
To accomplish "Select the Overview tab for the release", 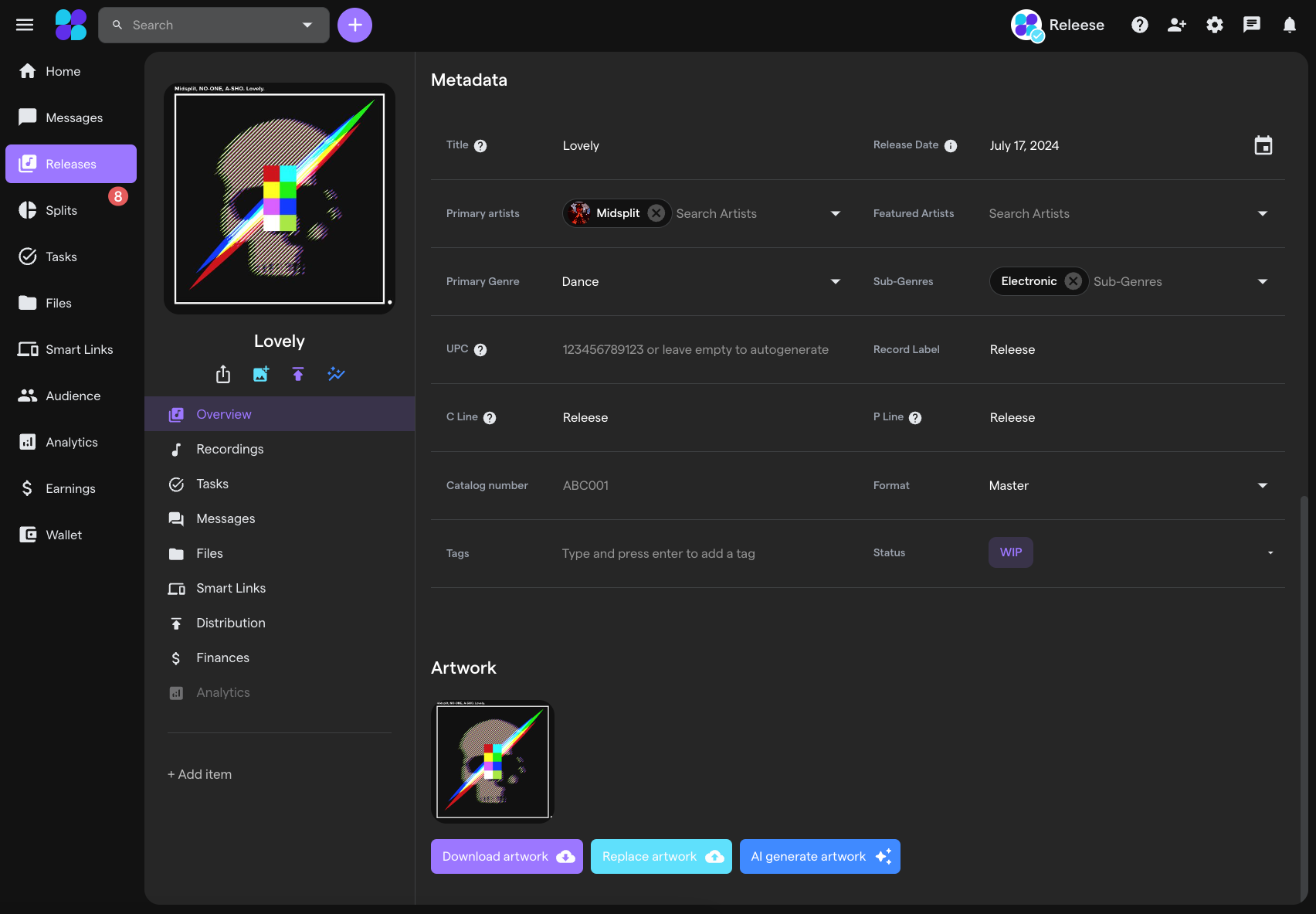I will (x=280, y=414).
